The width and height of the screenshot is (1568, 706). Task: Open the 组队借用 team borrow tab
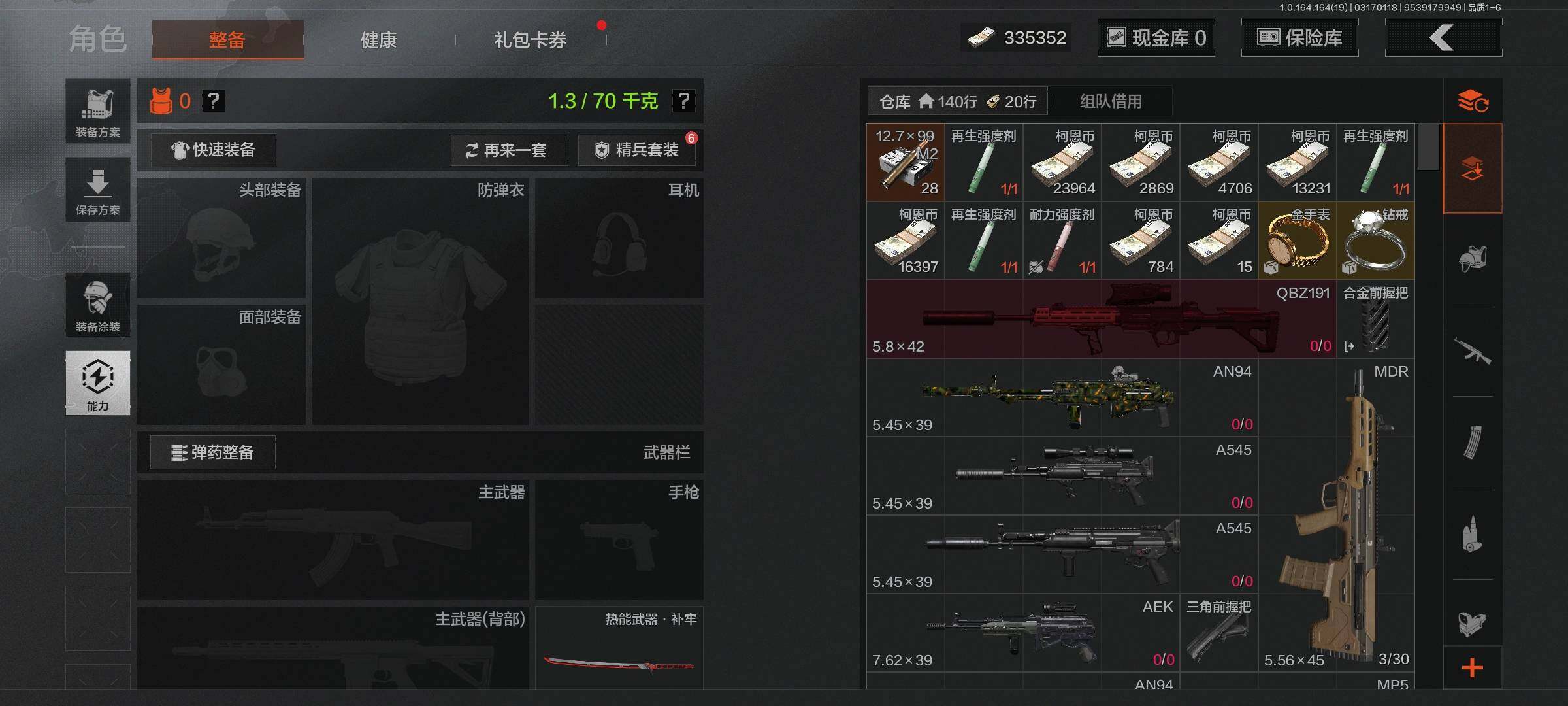coord(1111,101)
